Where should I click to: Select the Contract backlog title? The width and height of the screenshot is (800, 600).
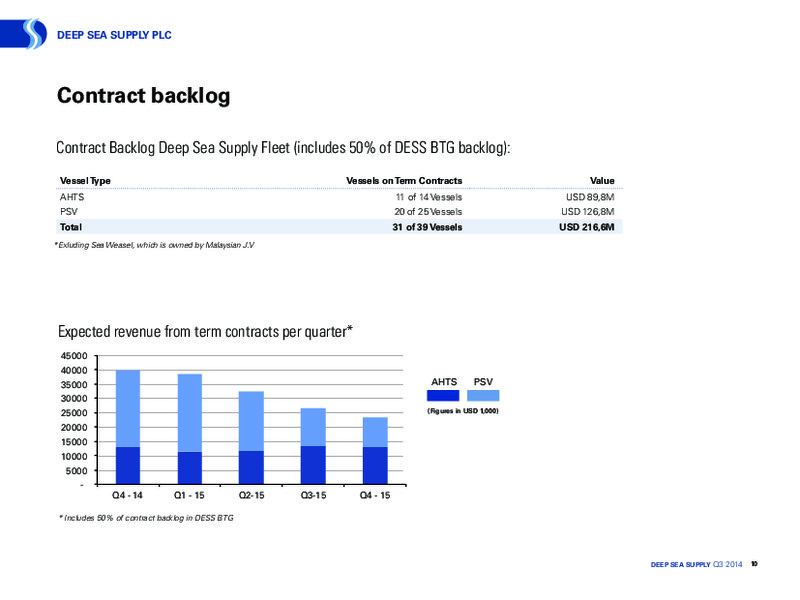(x=143, y=95)
